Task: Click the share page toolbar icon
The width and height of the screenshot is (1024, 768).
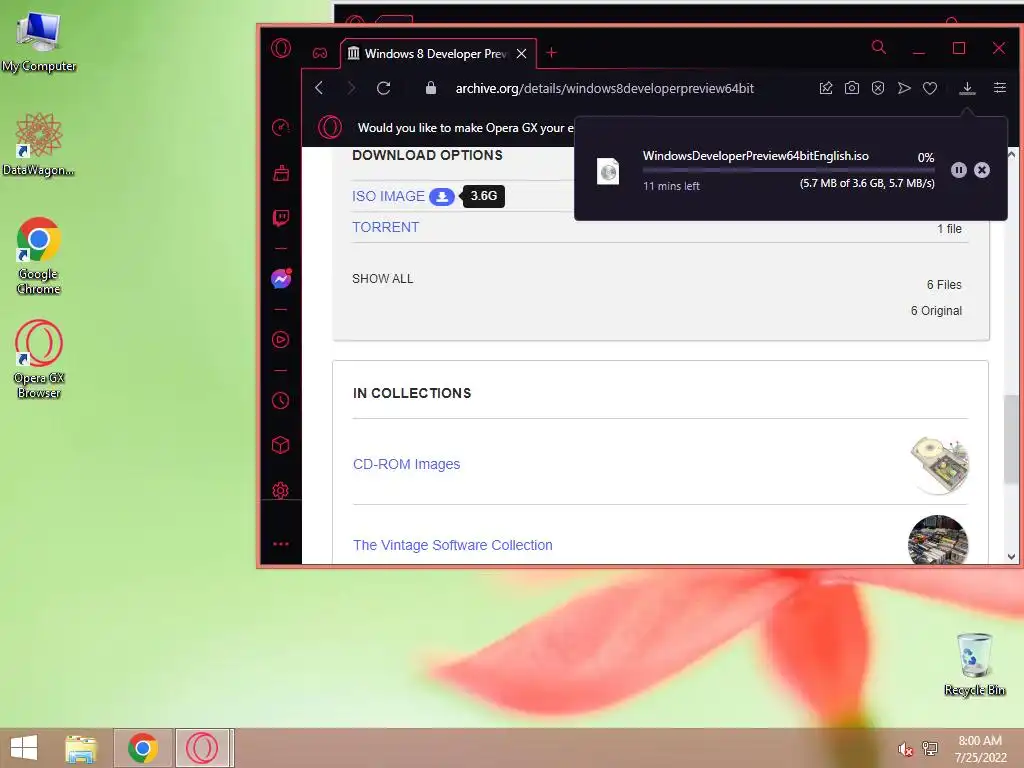Action: pos(826,88)
